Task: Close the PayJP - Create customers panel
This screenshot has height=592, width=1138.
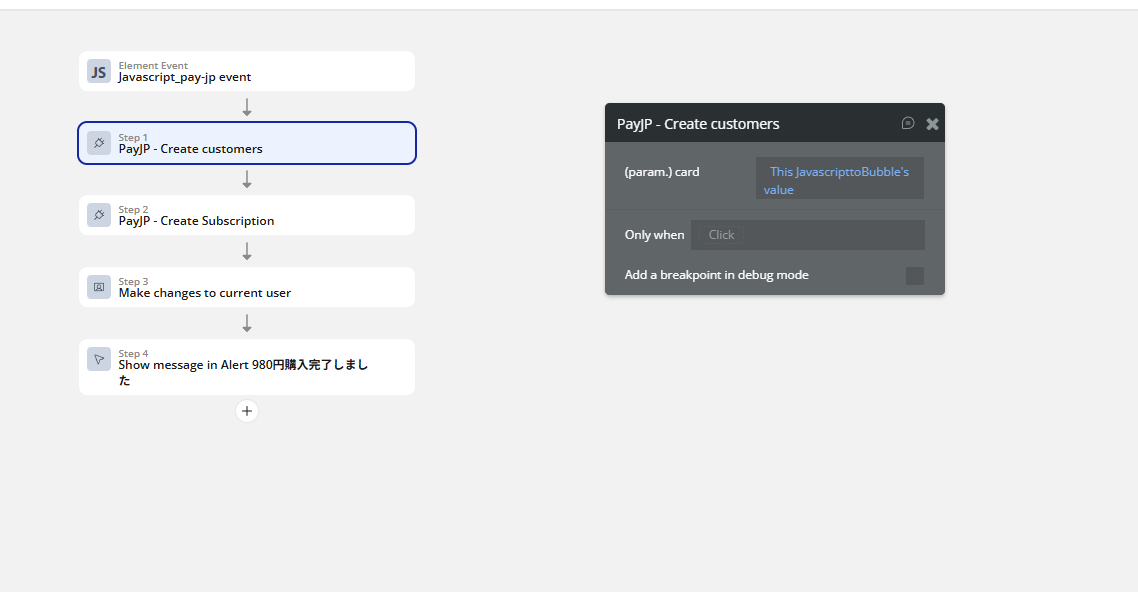Action: click(x=932, y=124)
